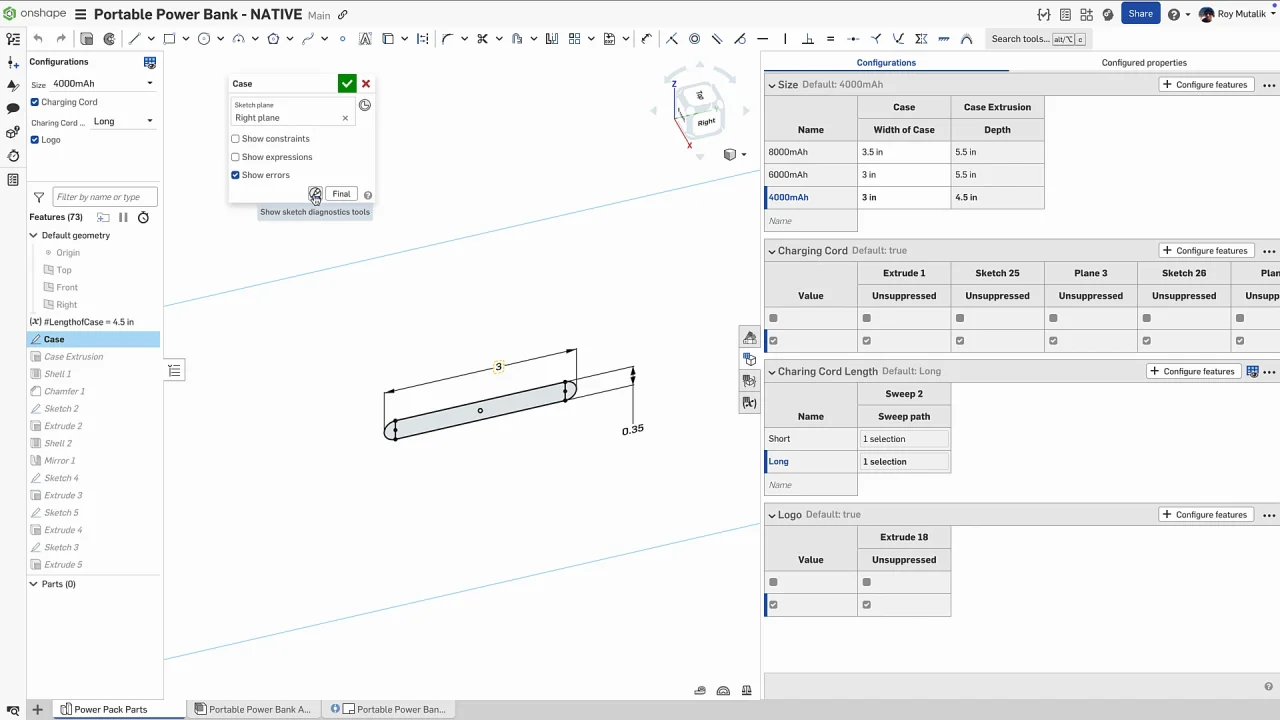Click the Sketch fillet tool
The width and height of the screenshot is (1280, 720).
pos(447,39)
